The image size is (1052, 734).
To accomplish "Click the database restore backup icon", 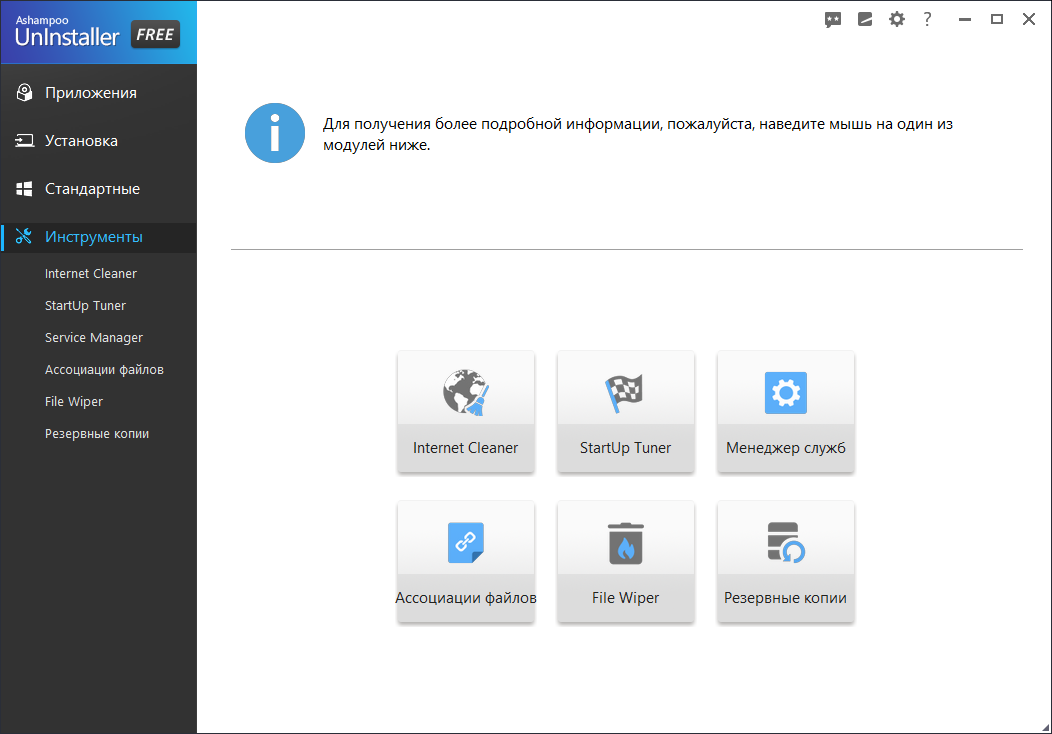I will pos(786,542).
